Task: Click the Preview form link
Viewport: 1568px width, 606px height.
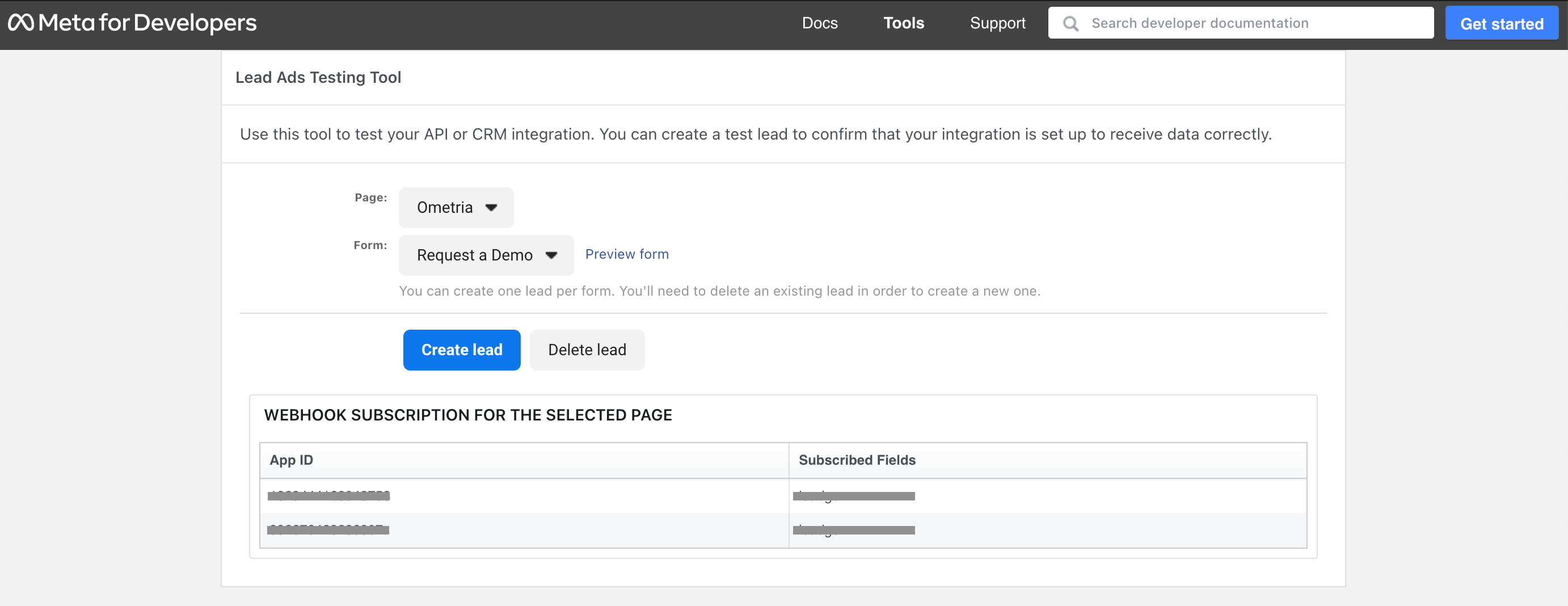Action: [626, 254]
